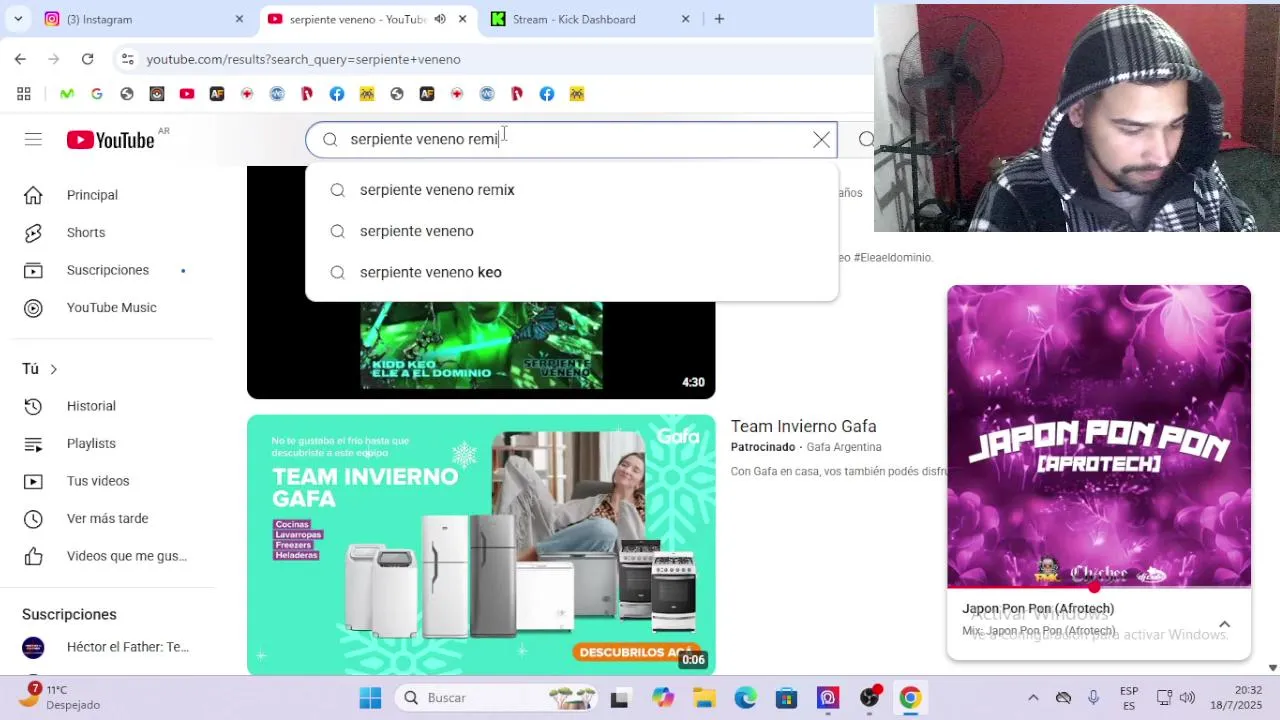Screen dimensions: 1280x720
Task: Open Shorts from sidebar
Action: pos(86,232)
